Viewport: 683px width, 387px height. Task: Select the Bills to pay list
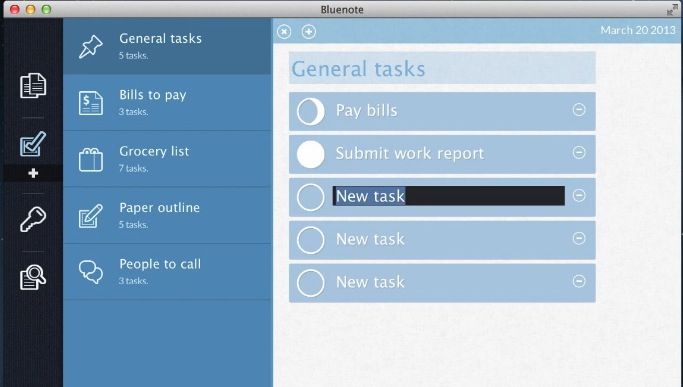[x=167, y=103]
